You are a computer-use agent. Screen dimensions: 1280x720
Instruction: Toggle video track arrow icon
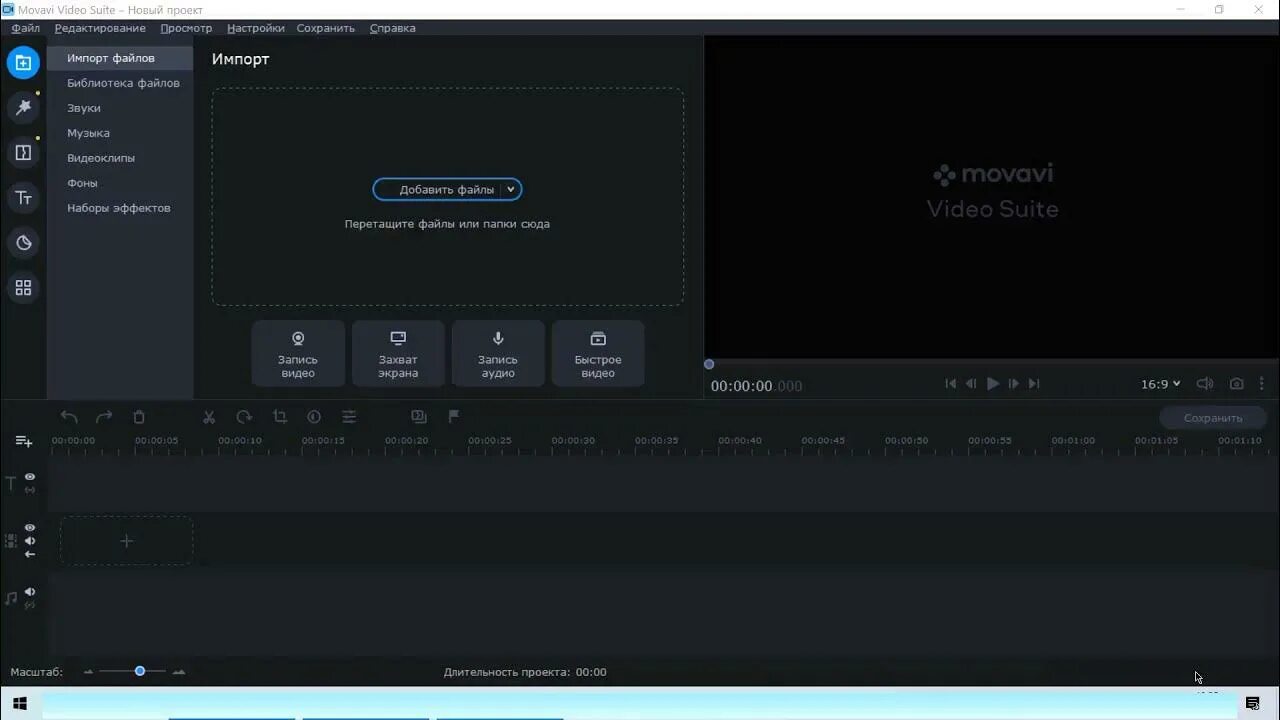coord(30,554)
